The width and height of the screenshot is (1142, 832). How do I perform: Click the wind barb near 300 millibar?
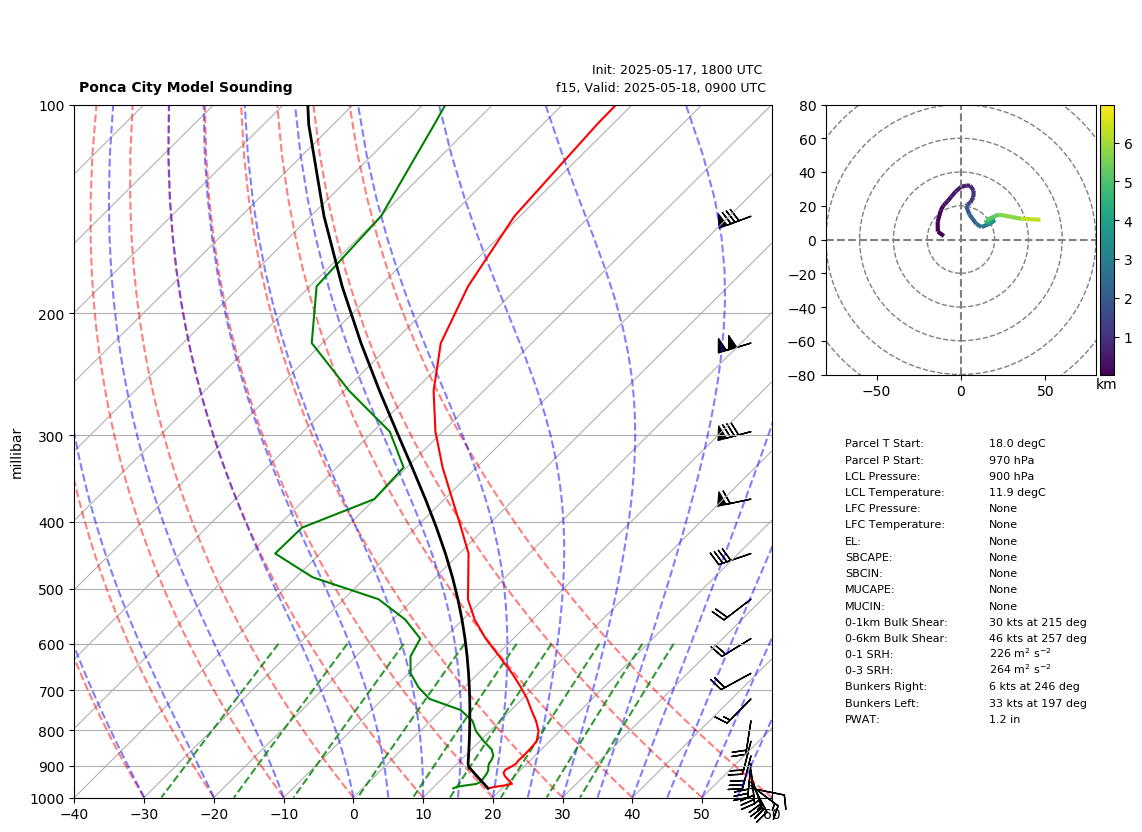734,432
